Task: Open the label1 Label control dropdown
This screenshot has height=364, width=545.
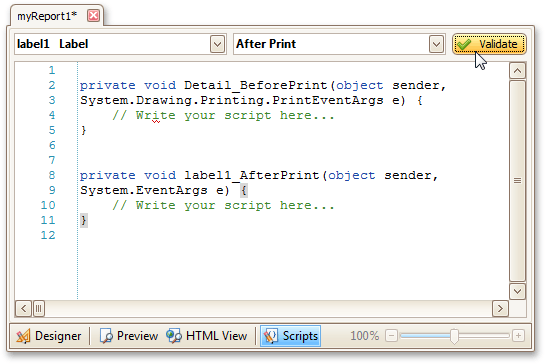Action: click(217, 44)
